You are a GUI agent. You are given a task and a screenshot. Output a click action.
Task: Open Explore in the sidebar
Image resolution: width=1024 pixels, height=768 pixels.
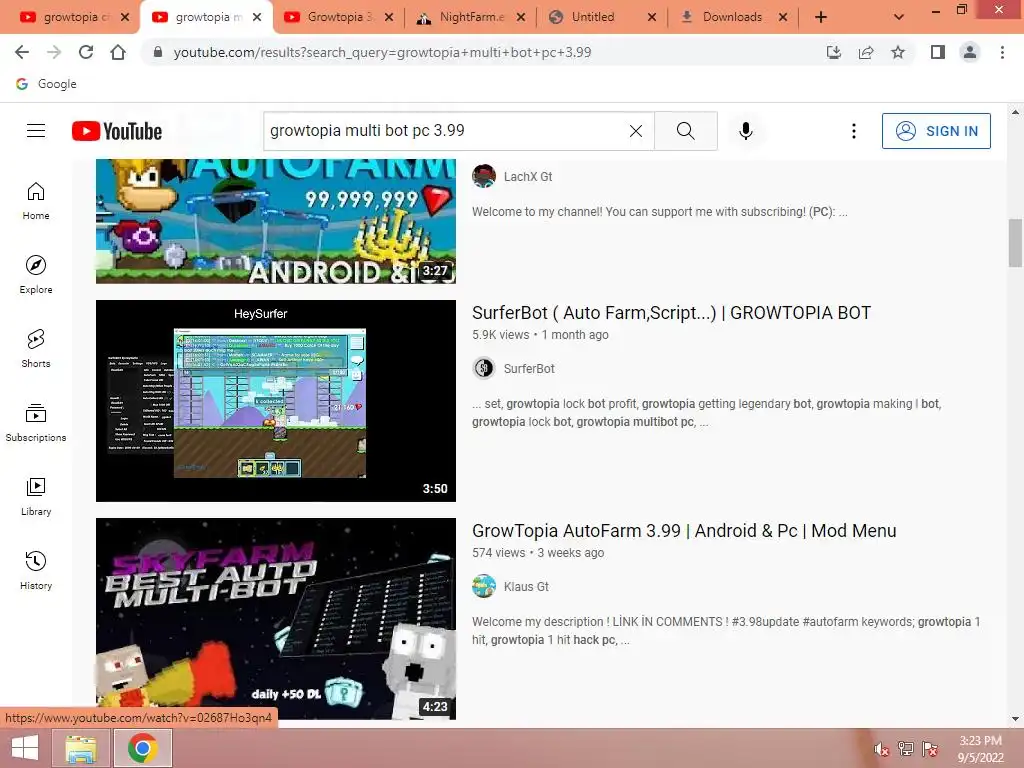pyautogui.click(x=36, y=275)
